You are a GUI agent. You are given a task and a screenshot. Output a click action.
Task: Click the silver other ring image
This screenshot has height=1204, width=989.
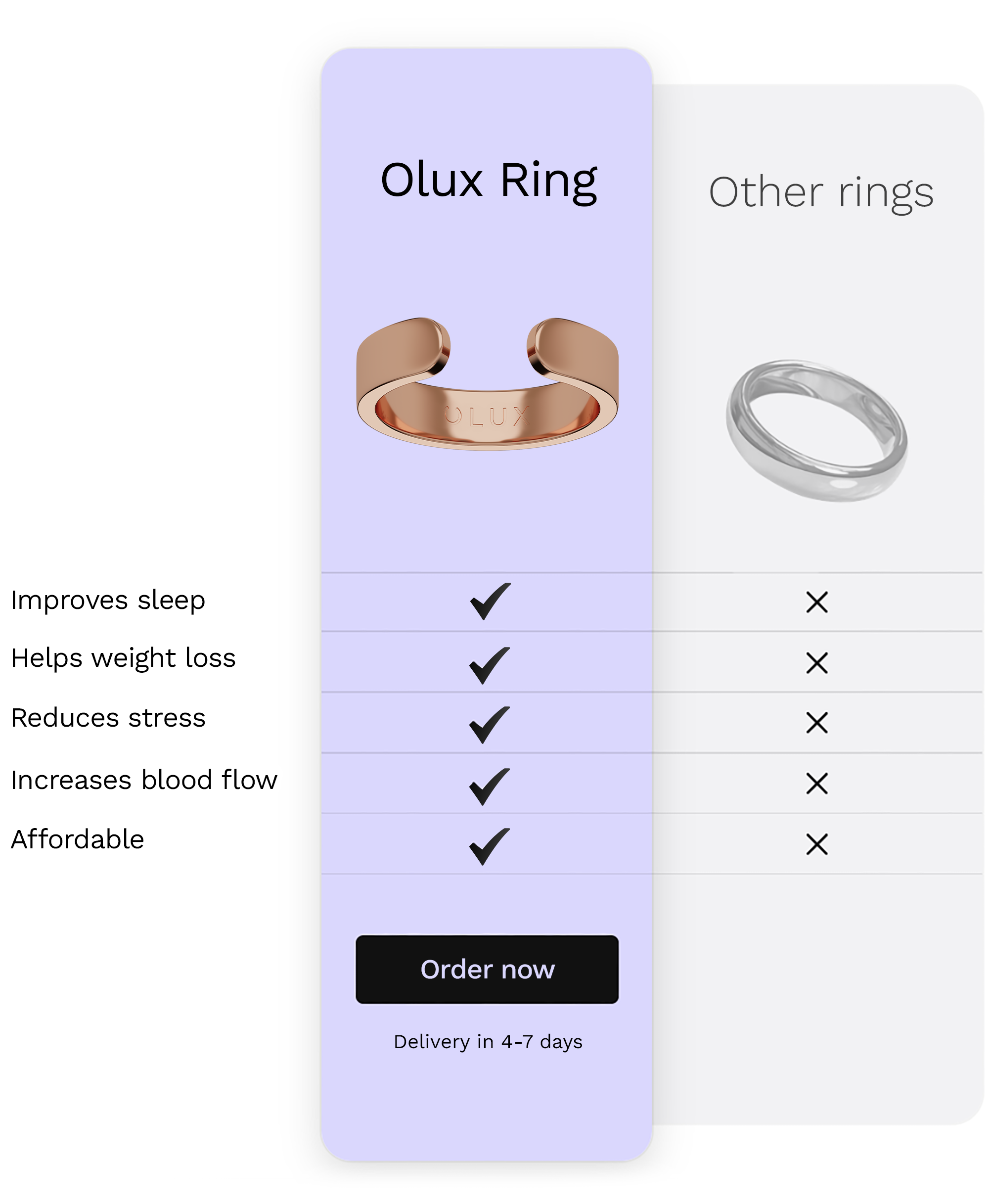(816, 430)
